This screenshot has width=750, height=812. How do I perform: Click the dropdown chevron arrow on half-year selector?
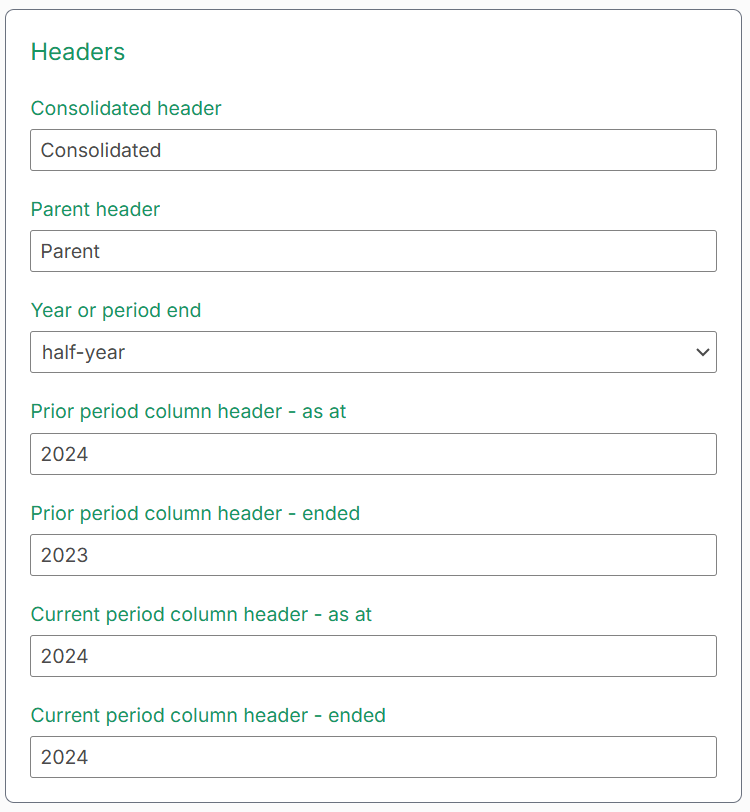tap(703, 352)
